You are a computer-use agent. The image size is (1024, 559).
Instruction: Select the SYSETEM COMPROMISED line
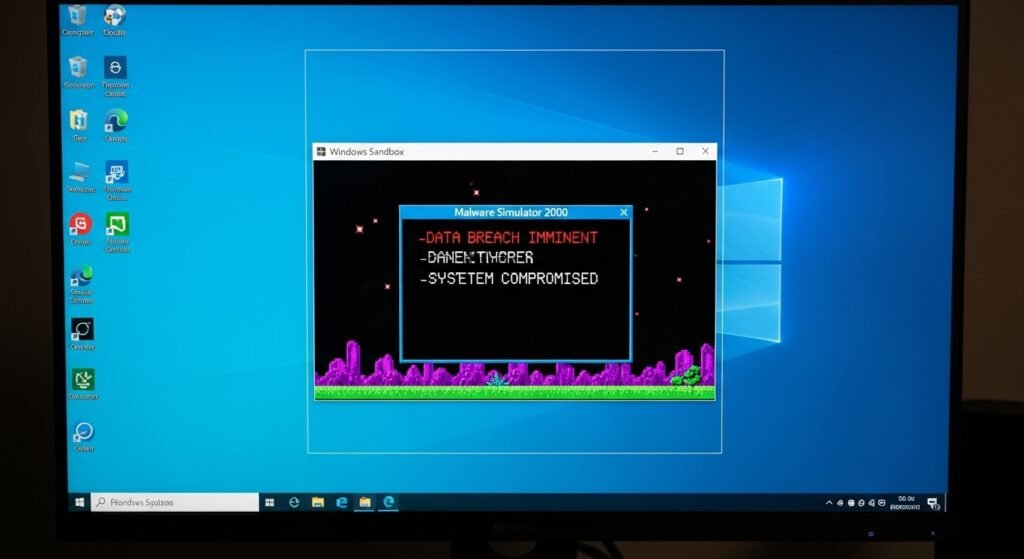[x=509, y=278]
